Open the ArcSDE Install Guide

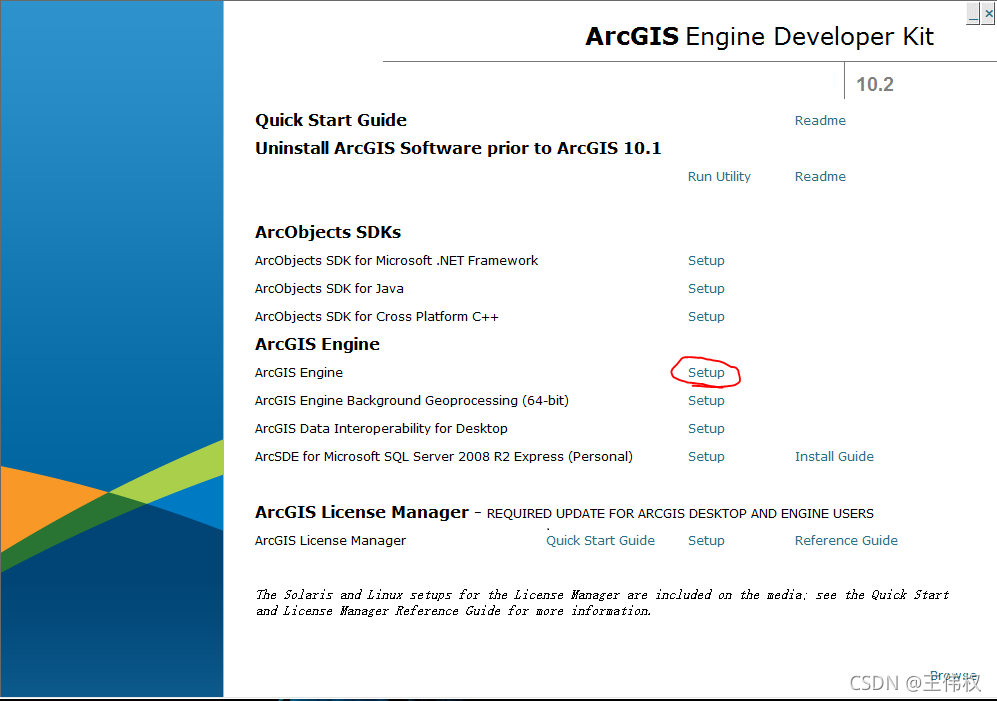click(834, 457)
